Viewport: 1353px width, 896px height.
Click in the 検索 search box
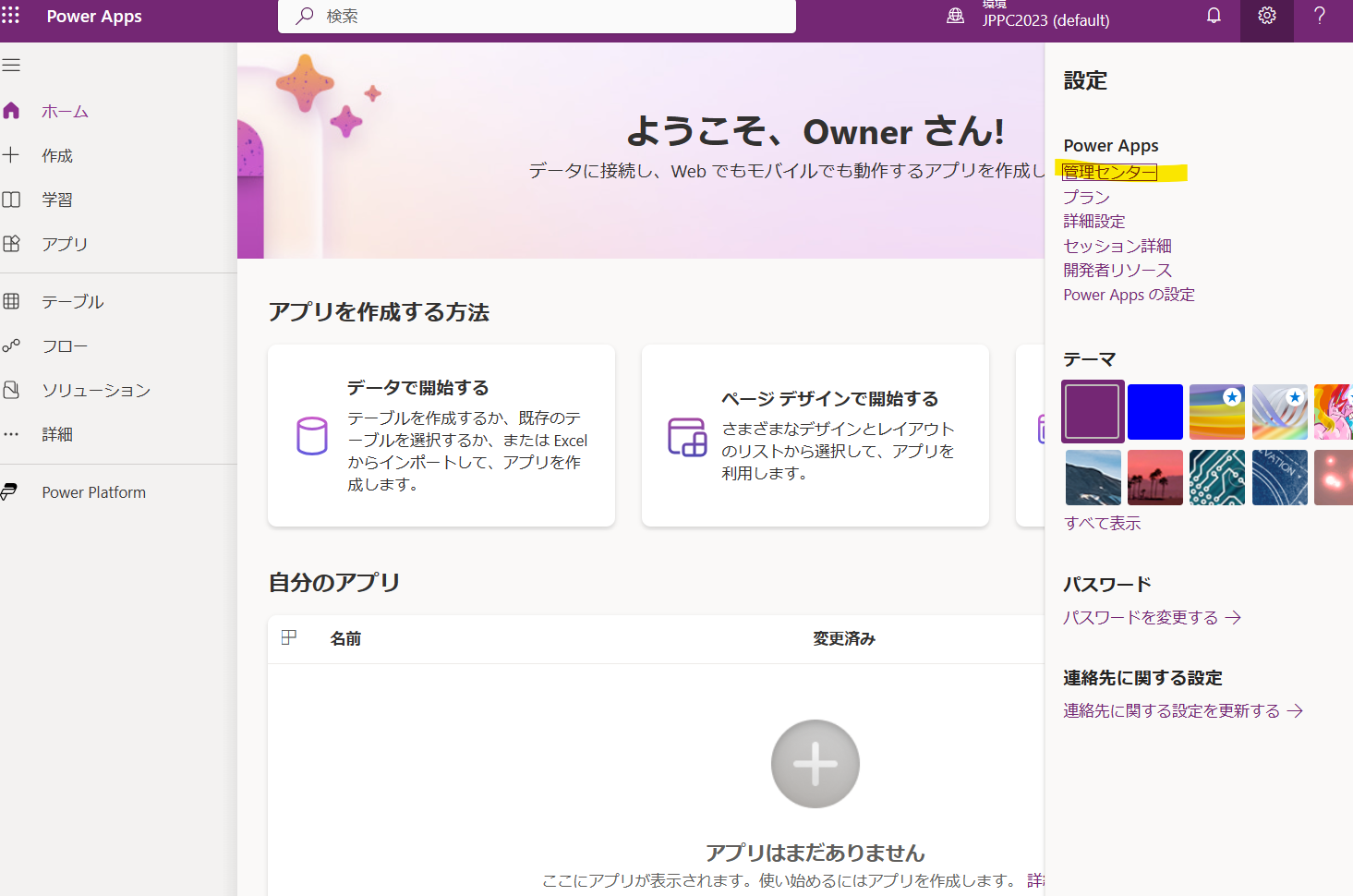tap(537, 16)
